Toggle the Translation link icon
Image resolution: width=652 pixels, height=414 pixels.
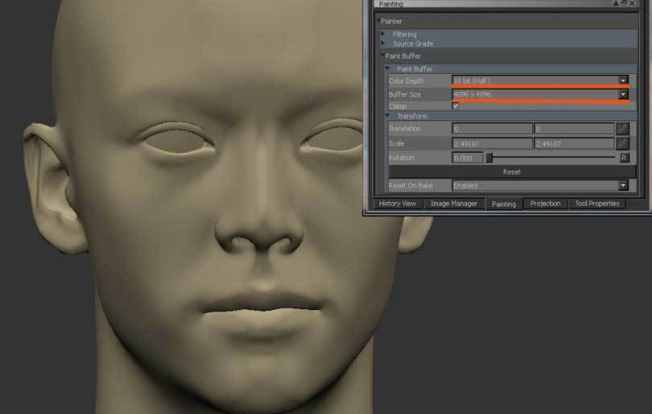622,128
